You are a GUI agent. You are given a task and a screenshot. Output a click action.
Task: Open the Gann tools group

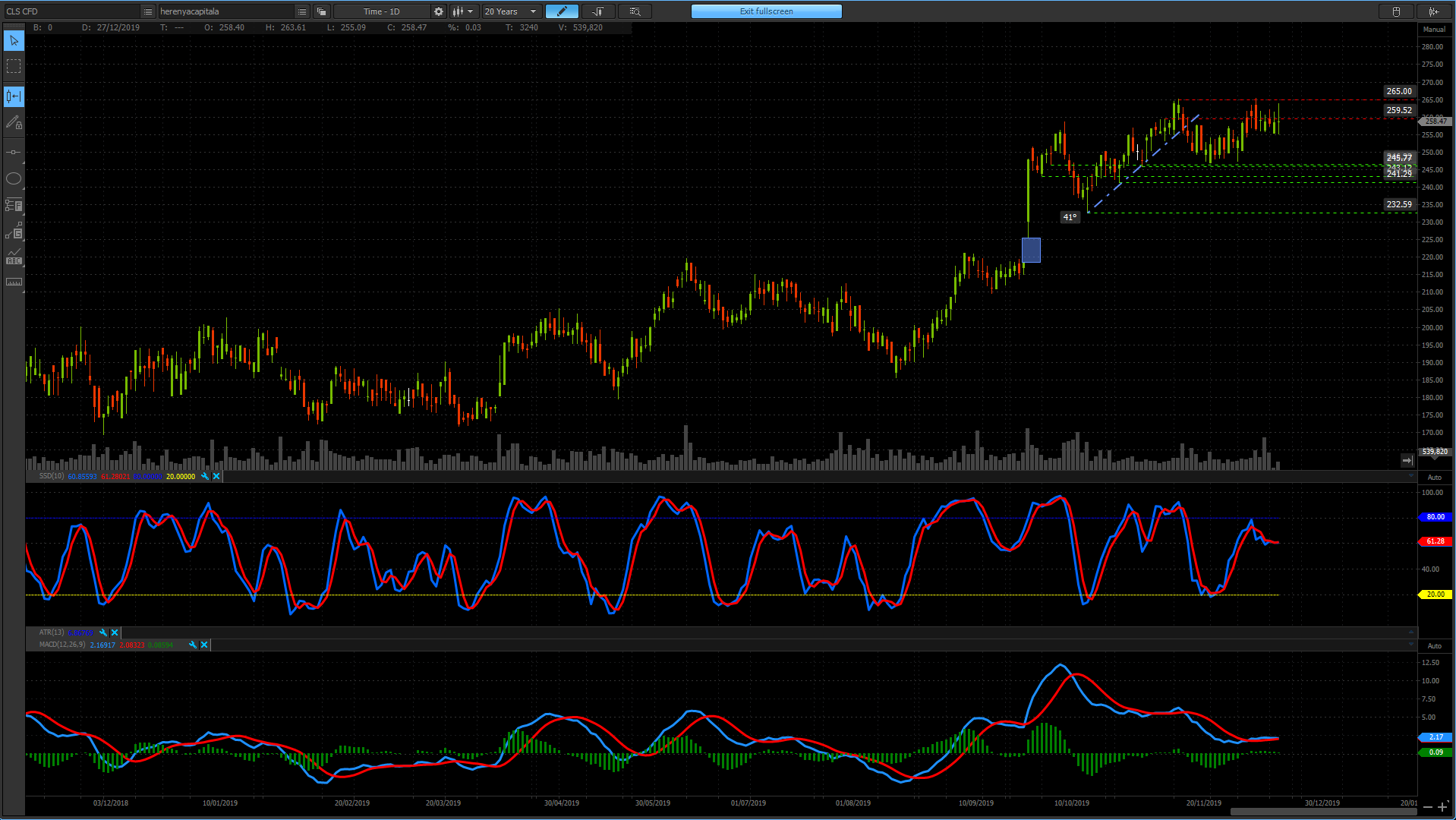pos(14,231)
